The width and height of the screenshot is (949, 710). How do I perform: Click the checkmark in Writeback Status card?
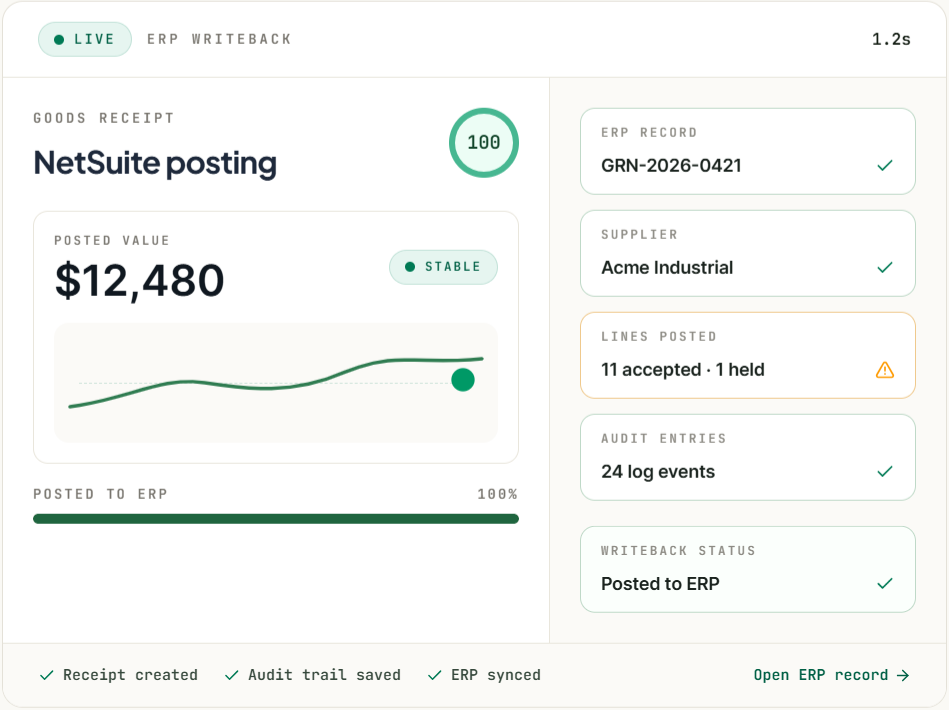[x=885, y=583]
